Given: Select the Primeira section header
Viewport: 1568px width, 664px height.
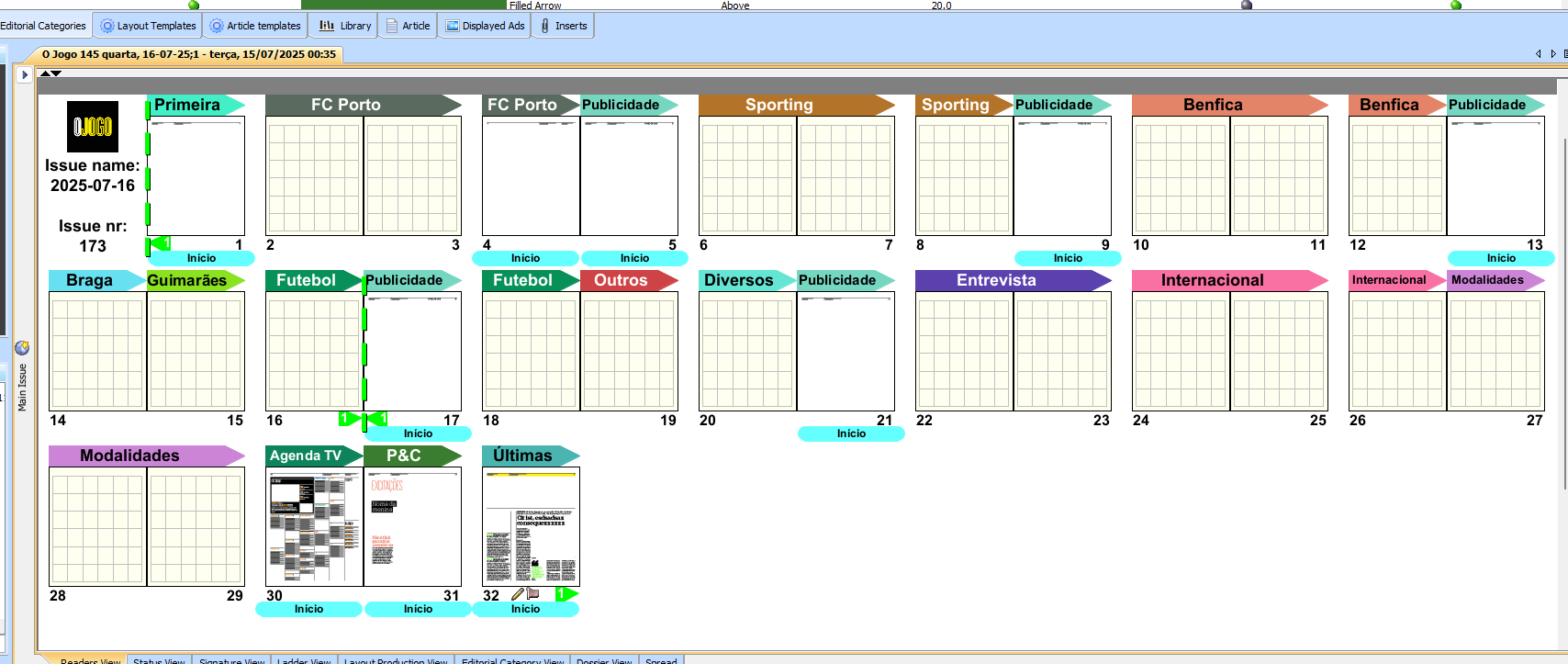Looking at the screenshot, I should tap(196, 105).
